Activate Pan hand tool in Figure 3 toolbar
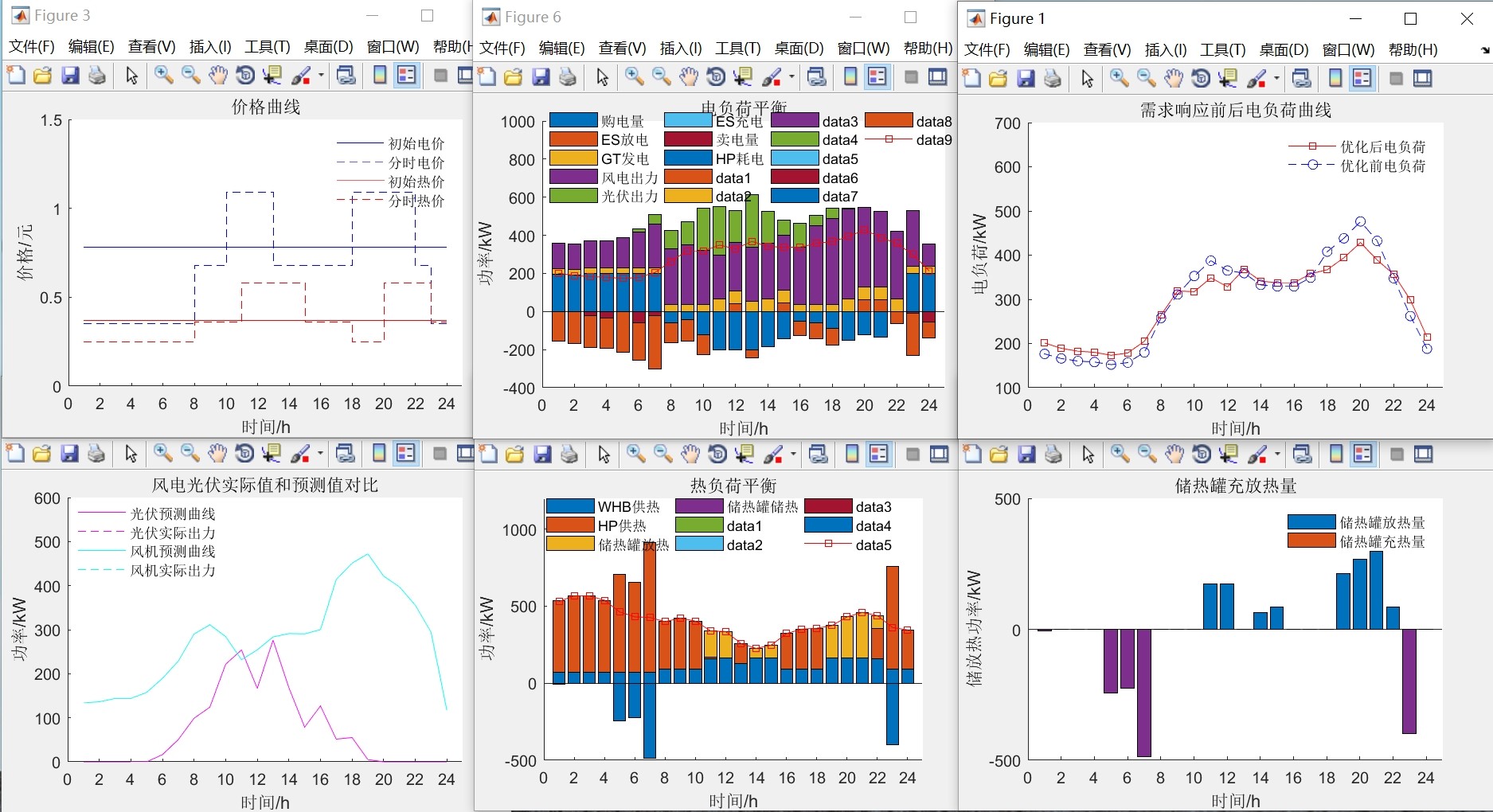The image size is (1493, 812). pyautogui.click(x=217, y=76)
